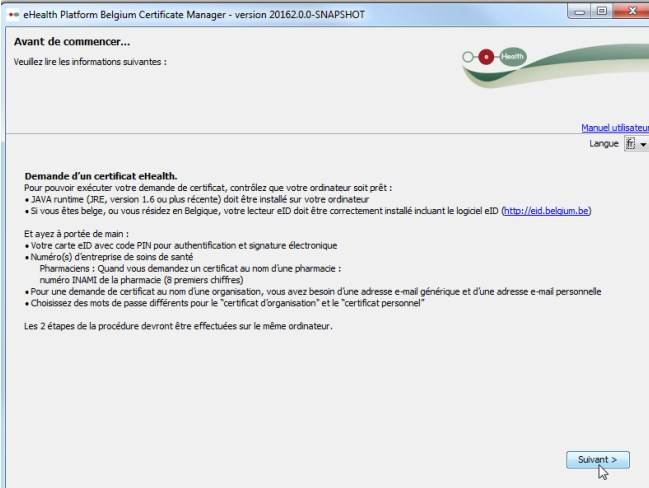Maximize the Certificate Manager window
Image resolution: width=649 pixels, height=488 pixels.
click(601, 12)
